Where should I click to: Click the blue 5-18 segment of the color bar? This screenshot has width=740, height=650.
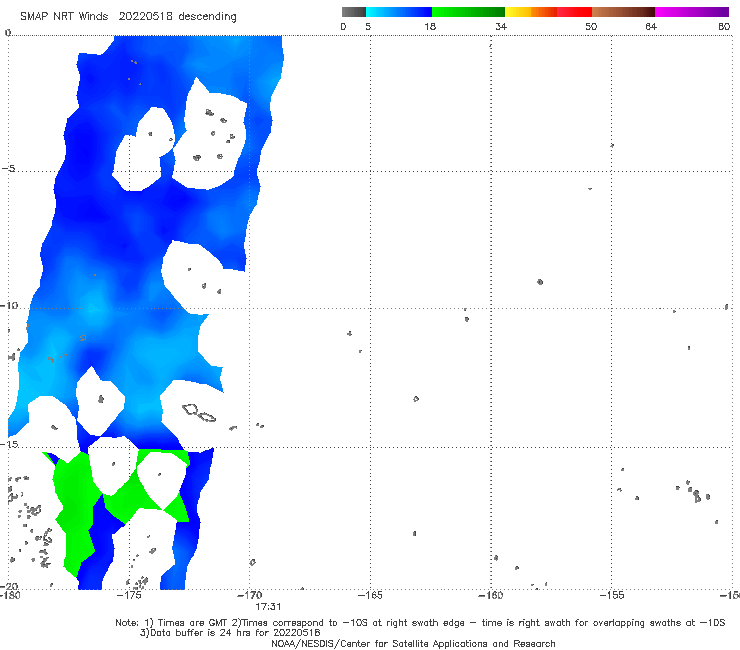399,12
